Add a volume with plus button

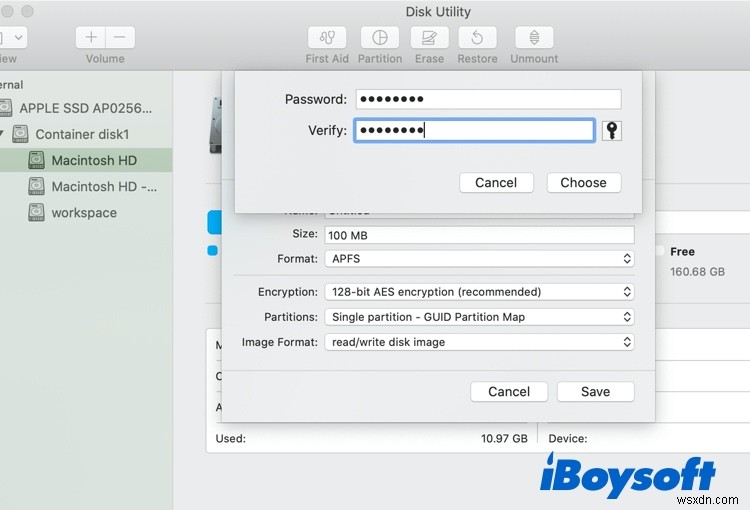coord(91,37)
